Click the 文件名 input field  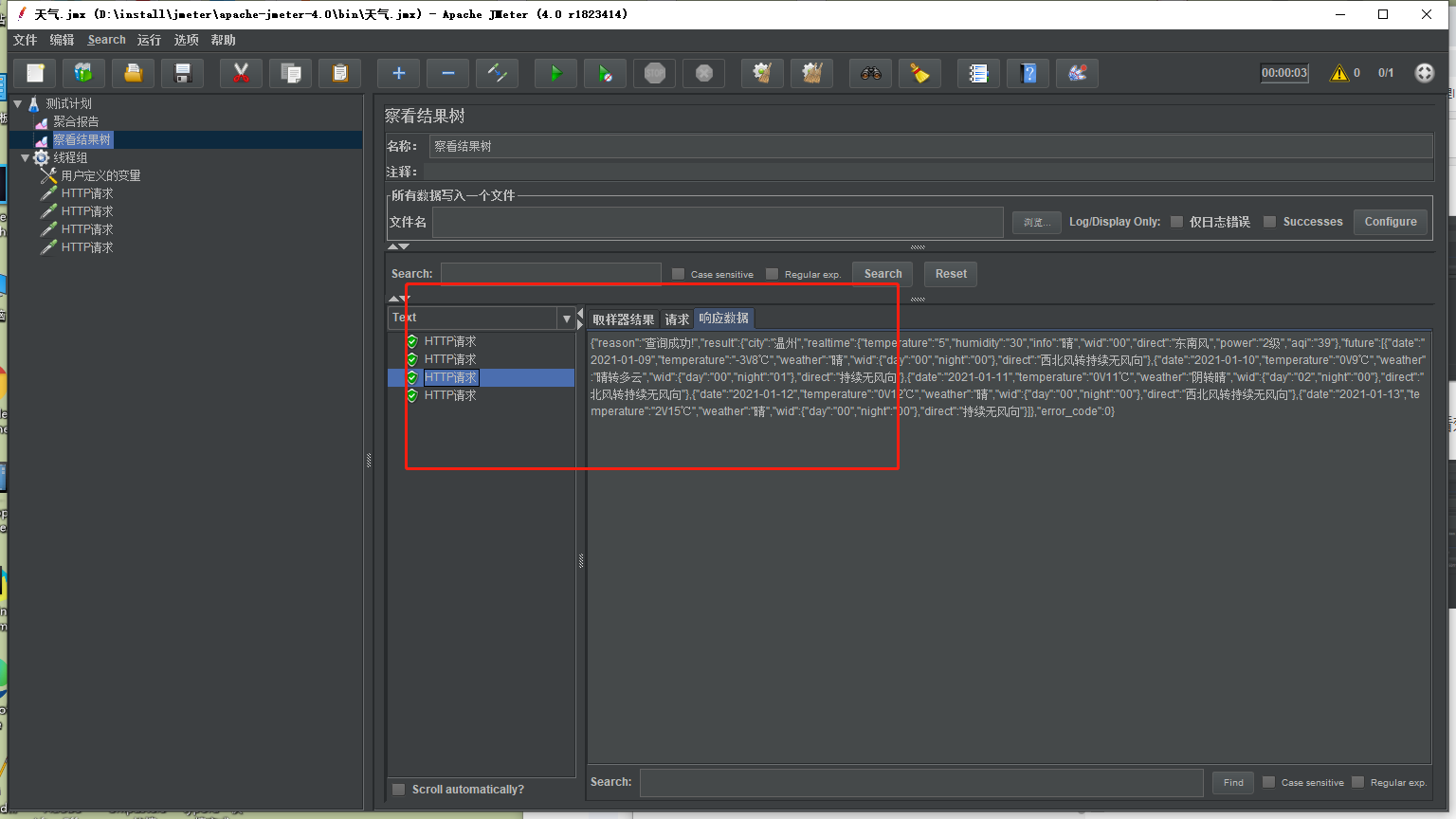click(718, 222)
